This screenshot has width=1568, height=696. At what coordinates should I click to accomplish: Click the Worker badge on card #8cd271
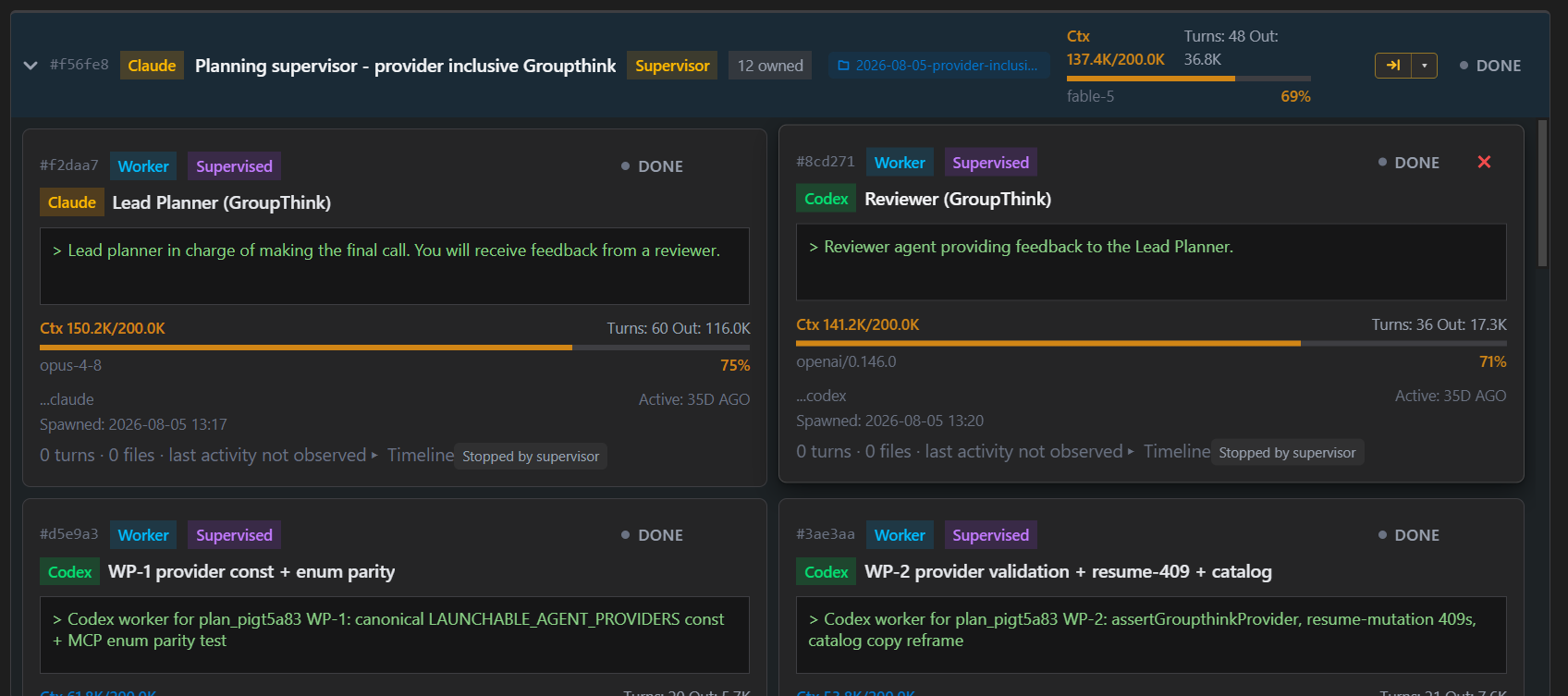pyautogui.click(x=900, y=163)
